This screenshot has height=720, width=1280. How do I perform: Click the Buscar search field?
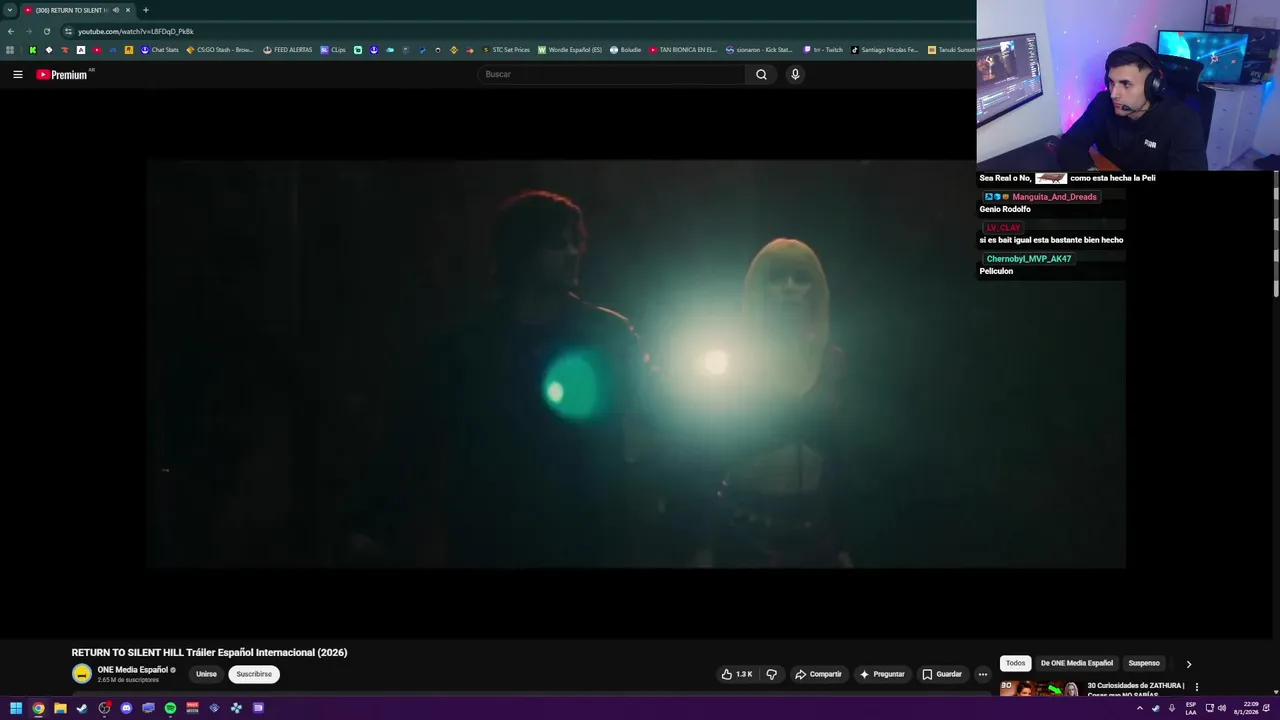[611, 74]
